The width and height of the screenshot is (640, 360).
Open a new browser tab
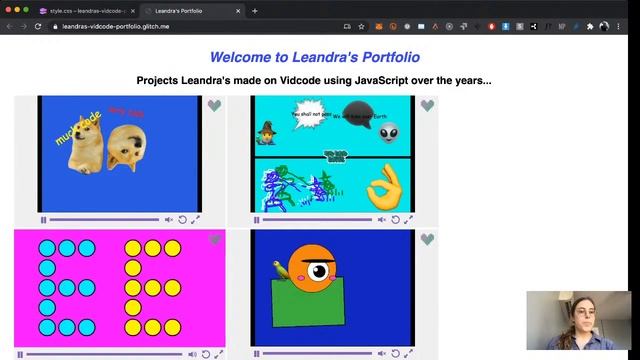click(255, 11)
